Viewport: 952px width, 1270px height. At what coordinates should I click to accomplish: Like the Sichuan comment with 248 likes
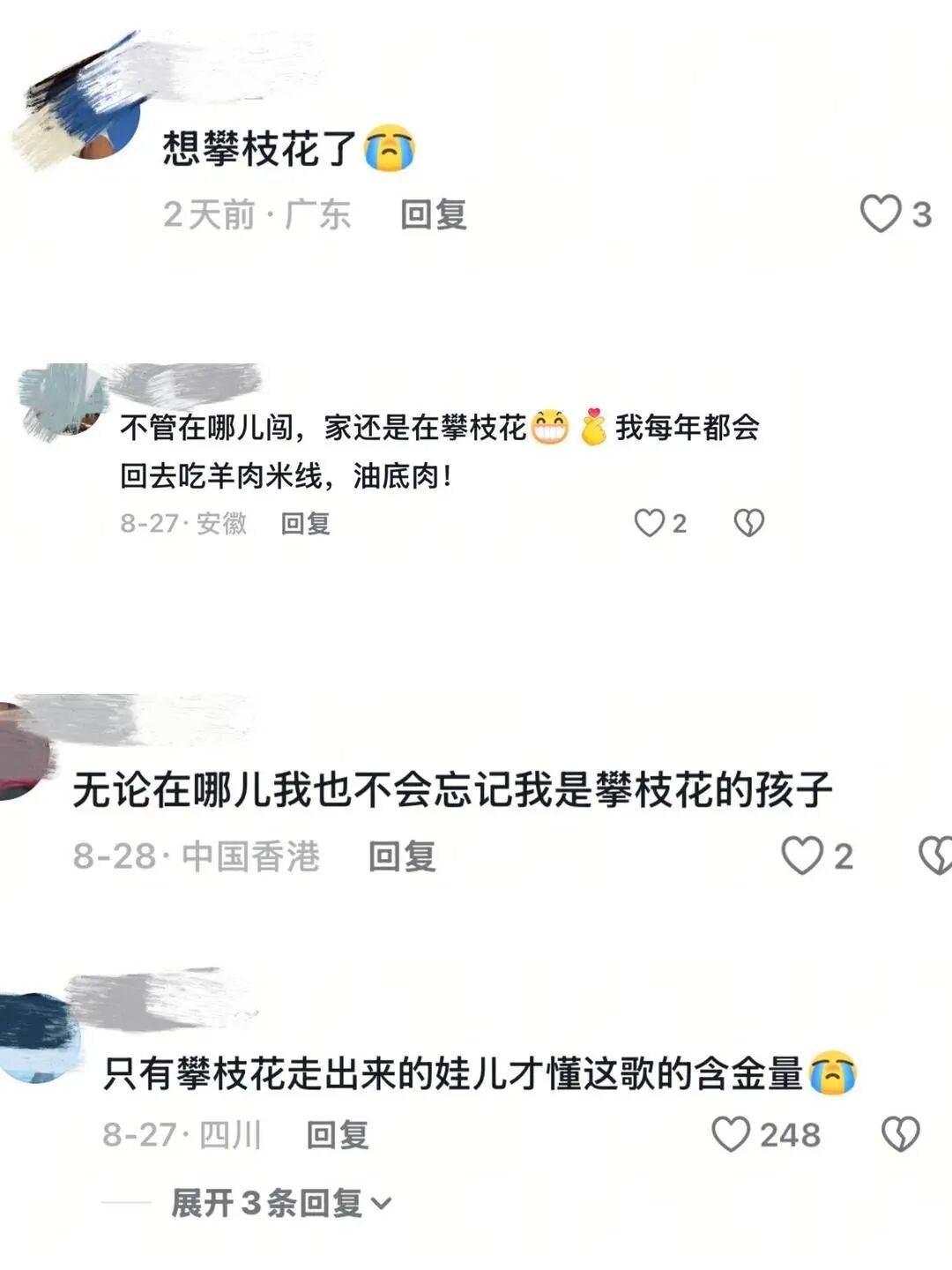731,1134
